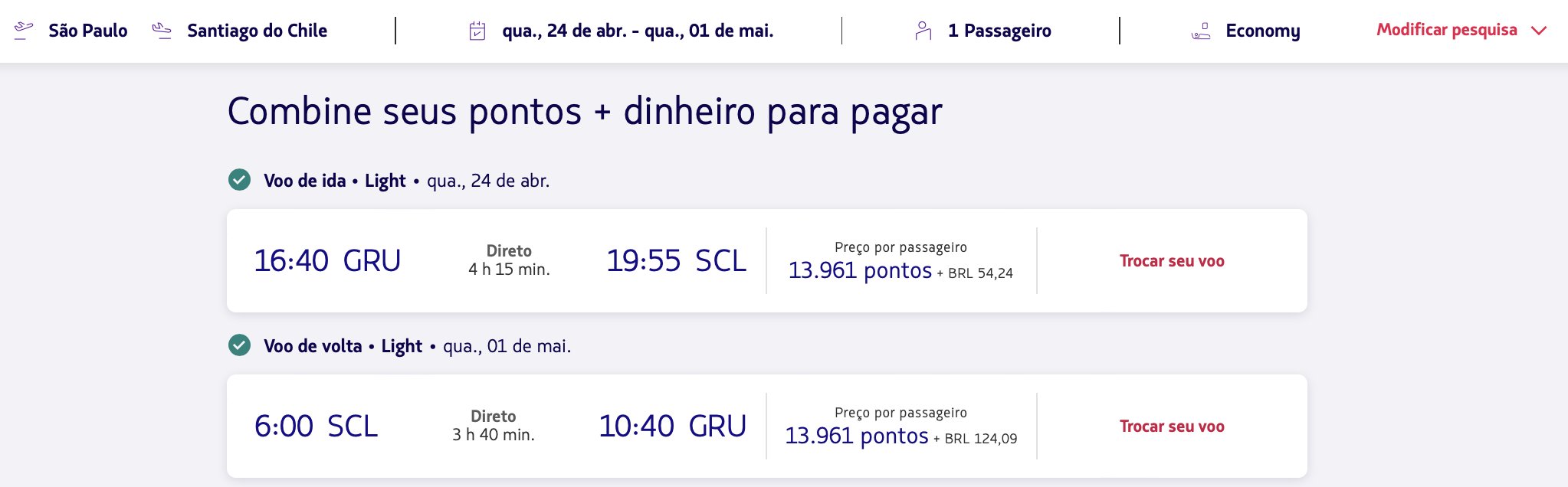Screen dimensions: 1568x487
Task: Open the 1 Passageiro selector
Action: 999,31
